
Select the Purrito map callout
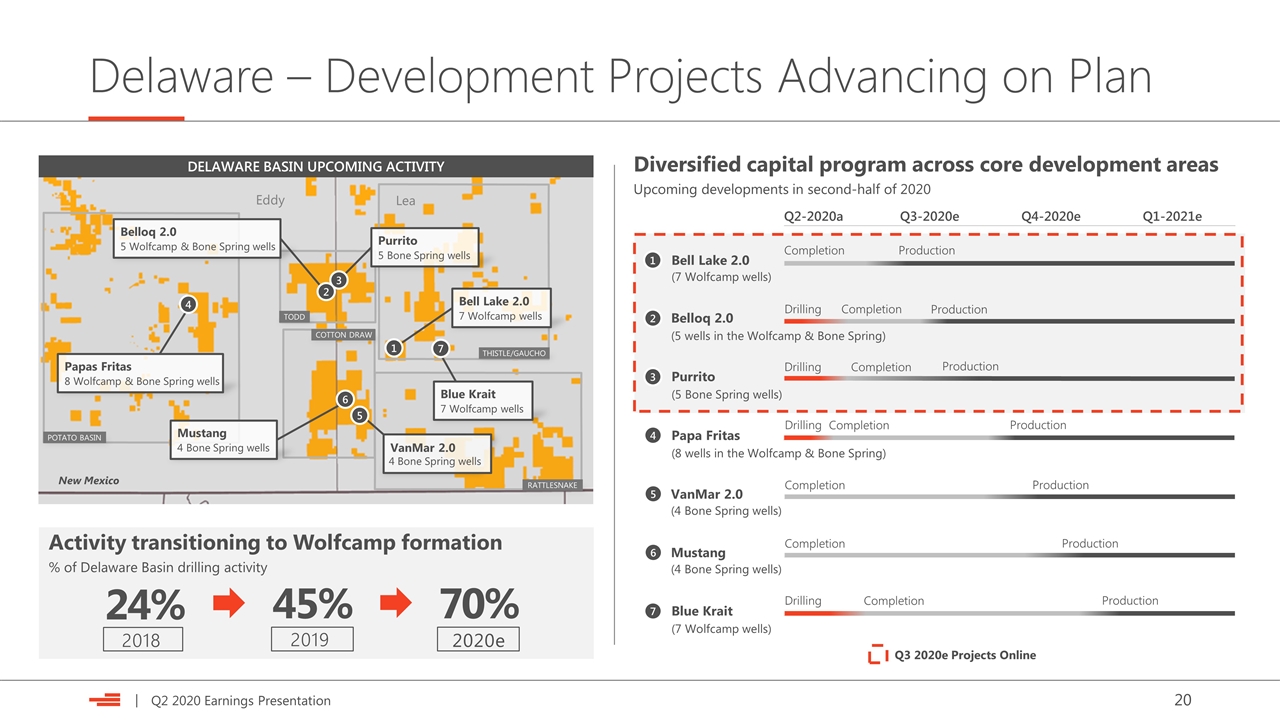(x=424, y=248)
